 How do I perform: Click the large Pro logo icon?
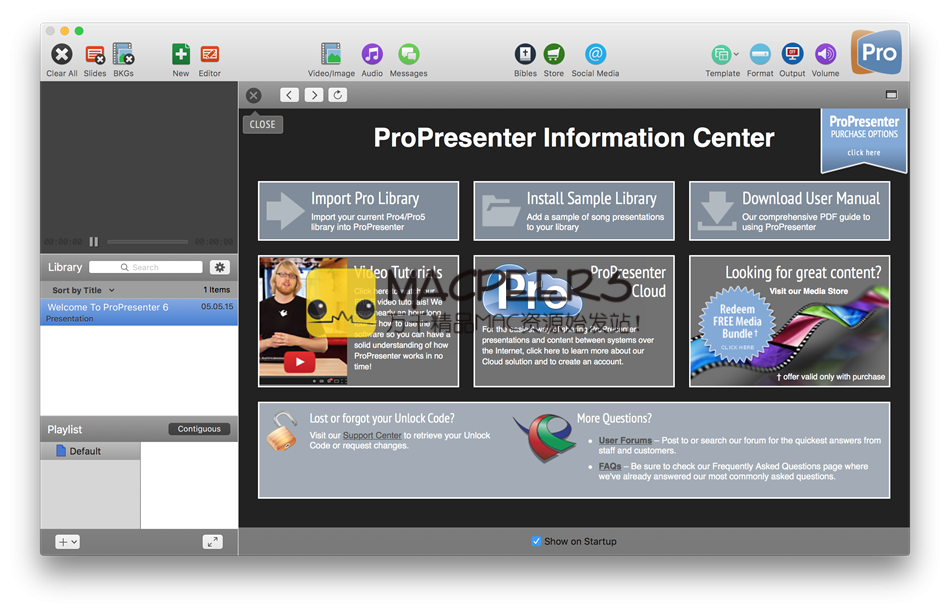(x=876, y=53)
